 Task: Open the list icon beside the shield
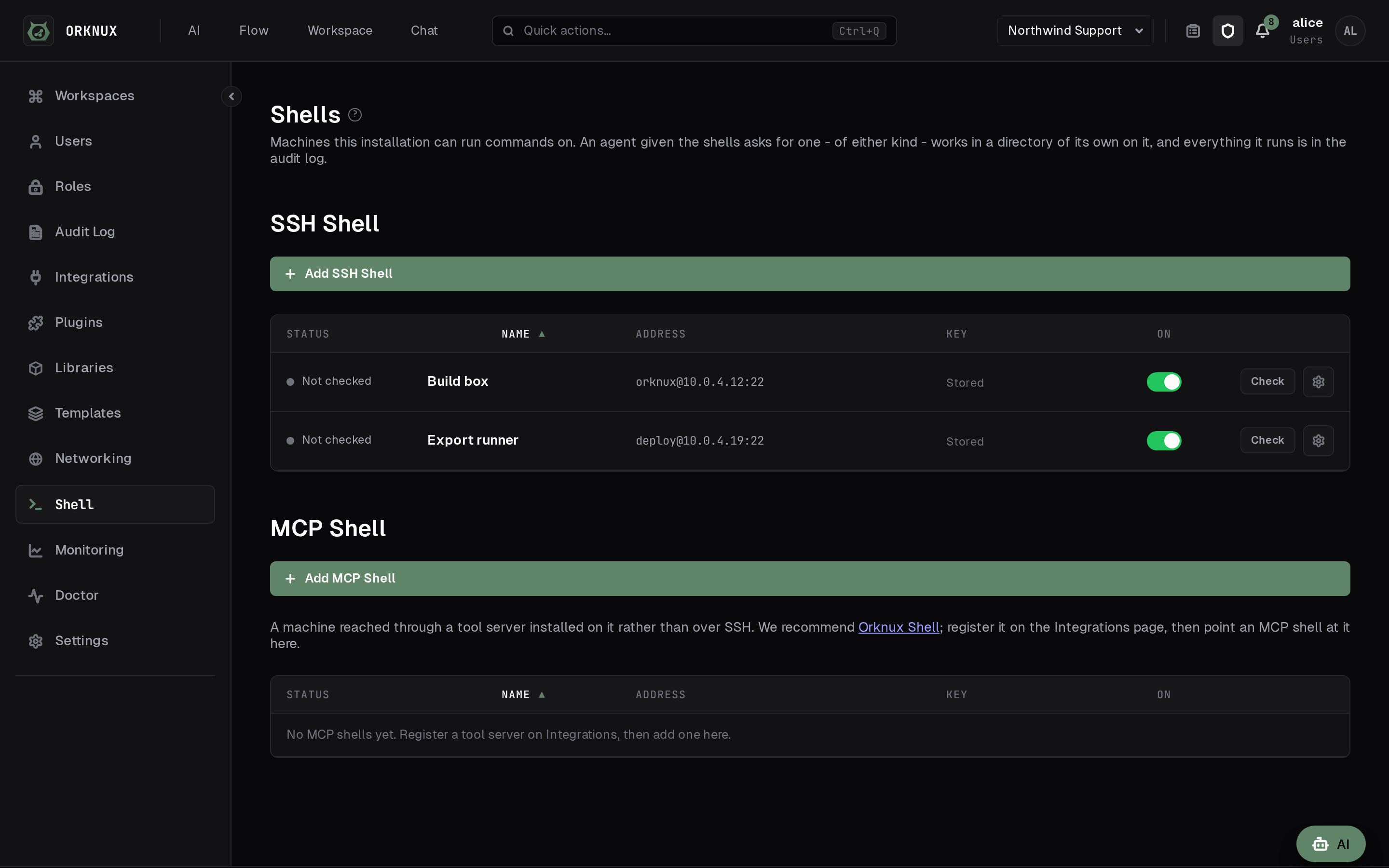point(1193,31)
